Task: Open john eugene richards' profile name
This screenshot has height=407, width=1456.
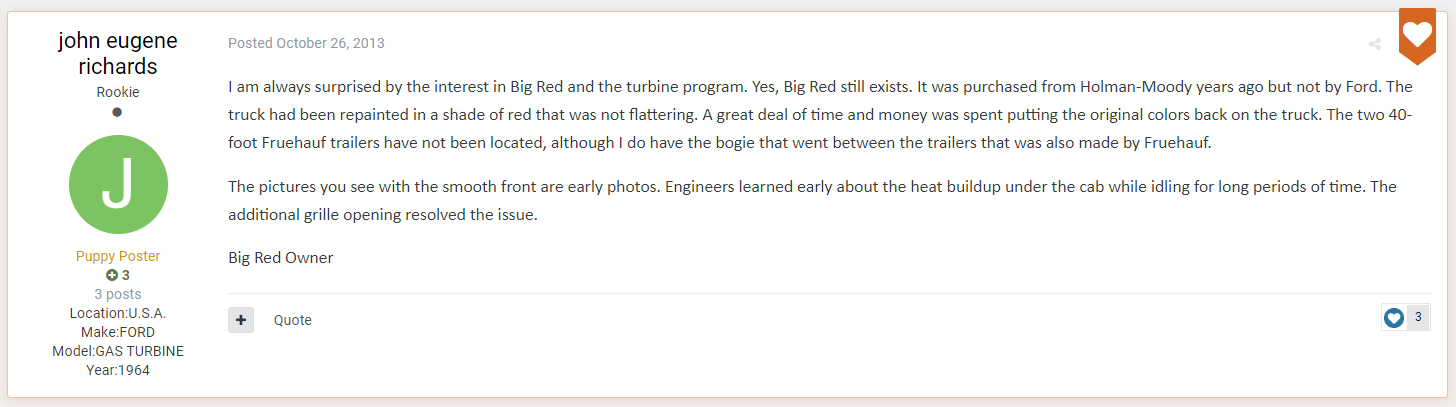Action: pyautogui.click(x=118, y=54)
